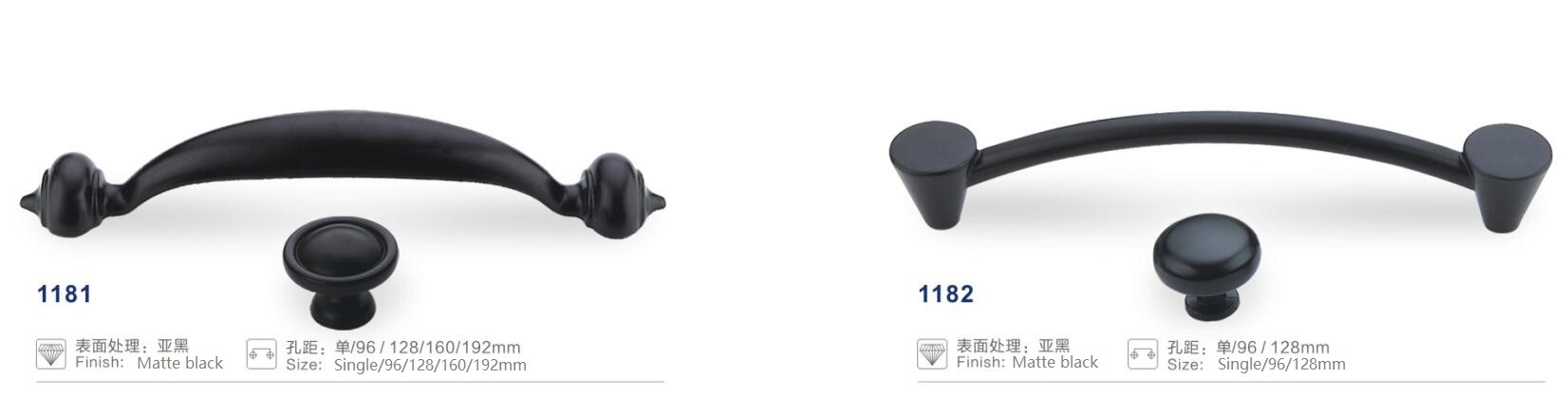Click the hole-distance size icon under 1181
Viewport: 1568px width, 398px height.
point(261,354)
